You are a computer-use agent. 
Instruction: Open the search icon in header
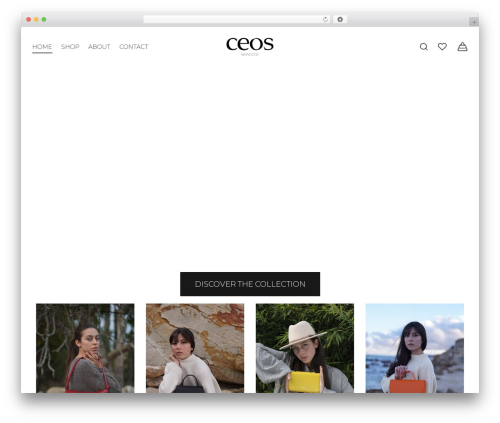tap(423, 47)
